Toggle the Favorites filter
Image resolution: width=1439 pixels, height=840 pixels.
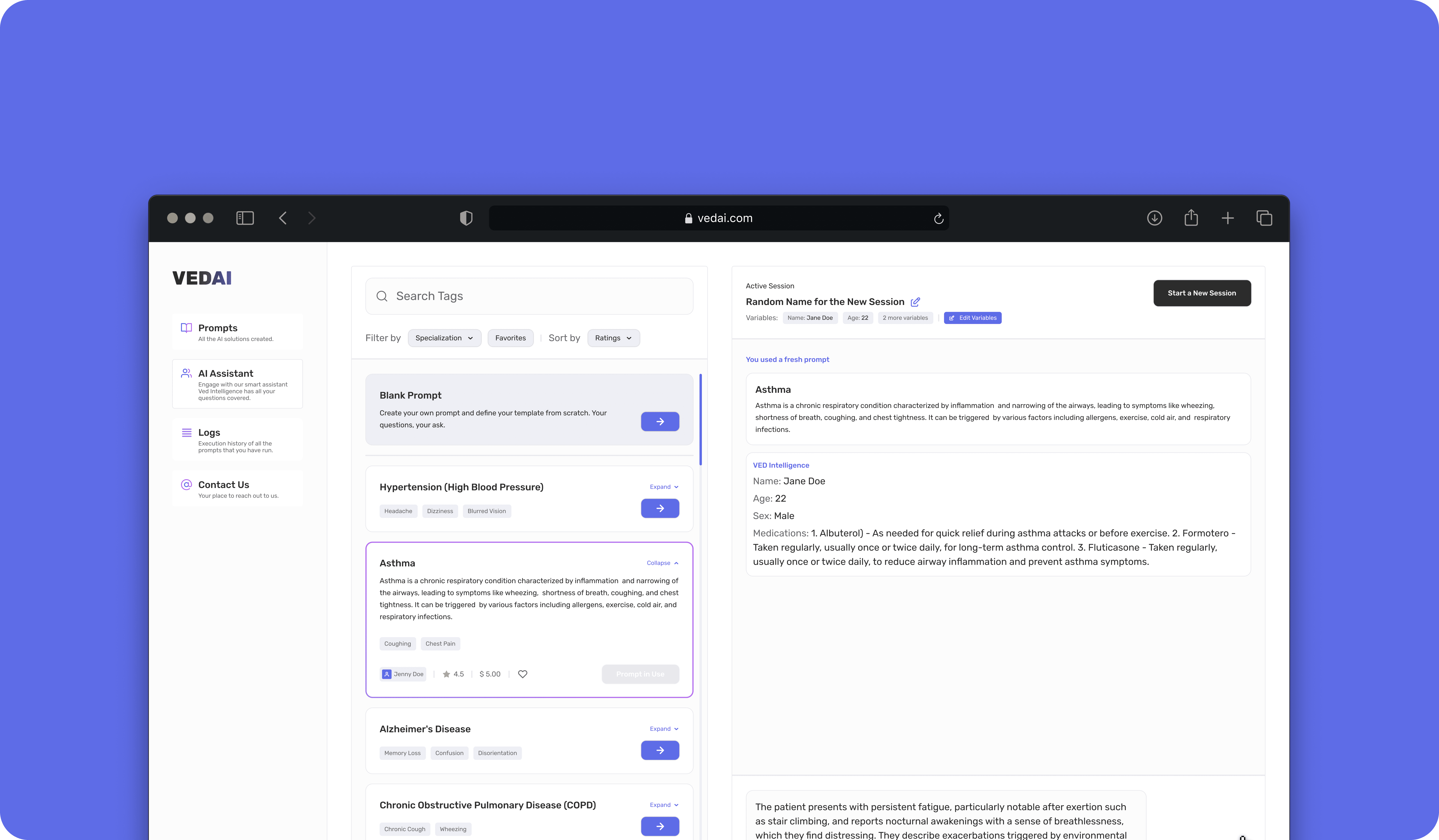point(511,338)
